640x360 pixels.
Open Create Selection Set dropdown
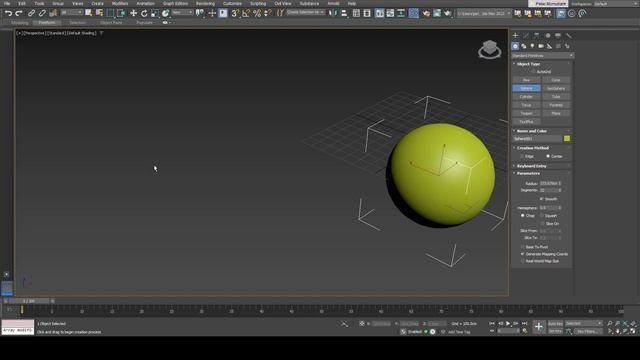click(305, 13)
